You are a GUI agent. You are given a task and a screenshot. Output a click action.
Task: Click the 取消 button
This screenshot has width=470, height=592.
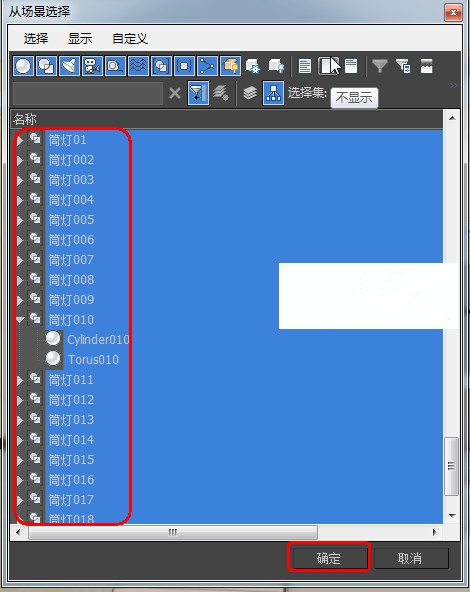[x=410, y=558]
